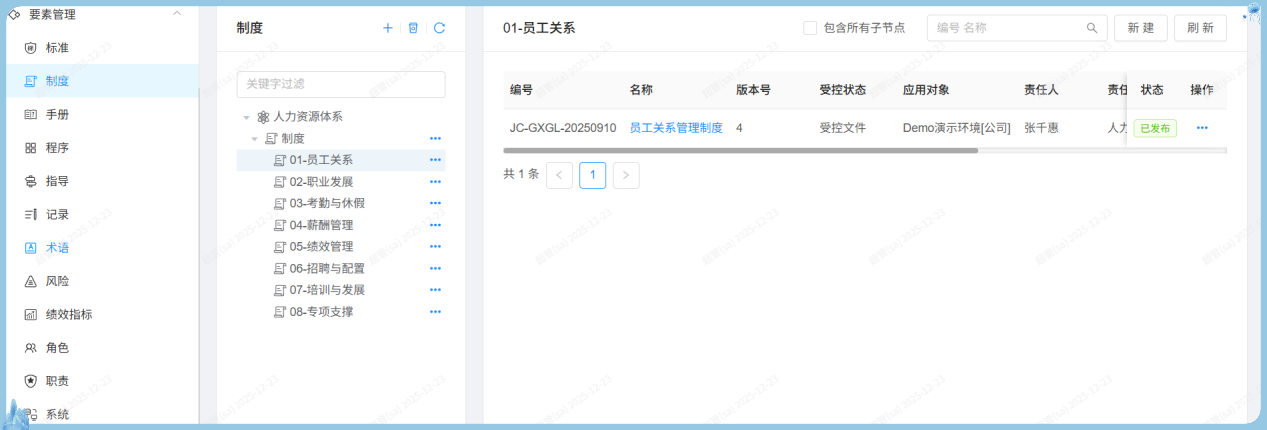Open the 员工关系管理制度 link

[676, 128]
